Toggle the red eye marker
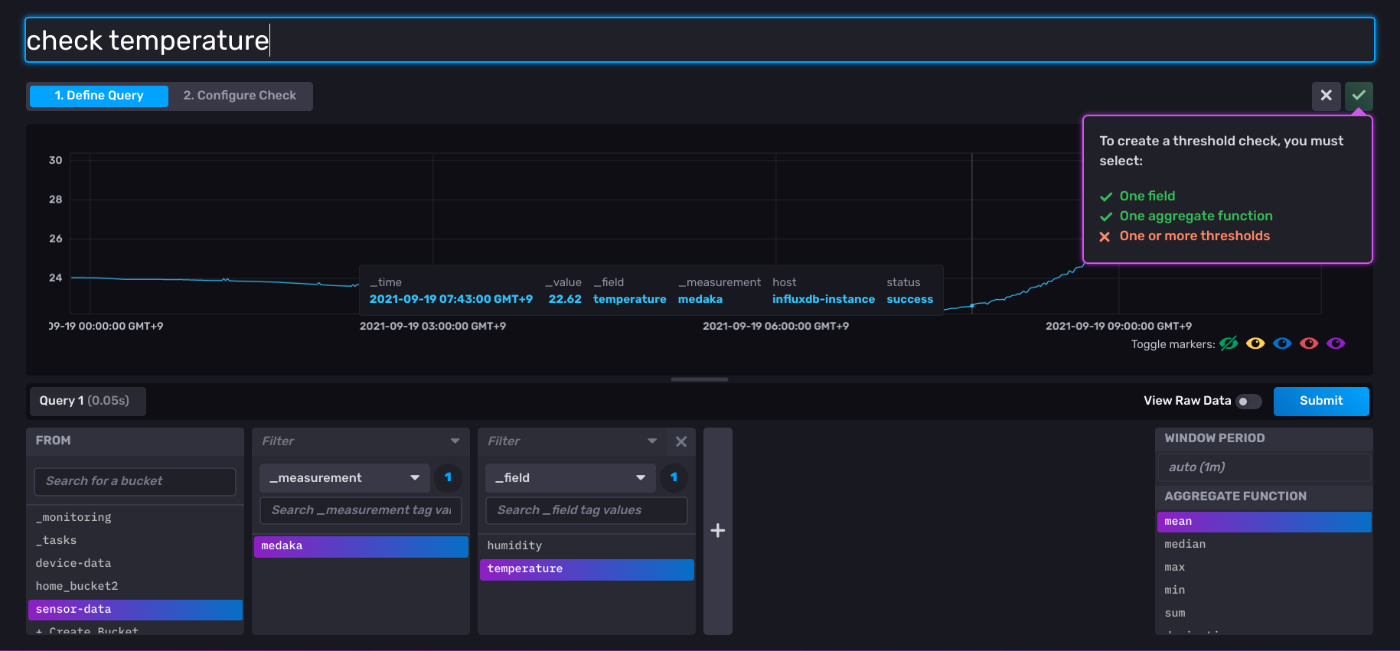1400x651 pixels. coord(1309,344)
